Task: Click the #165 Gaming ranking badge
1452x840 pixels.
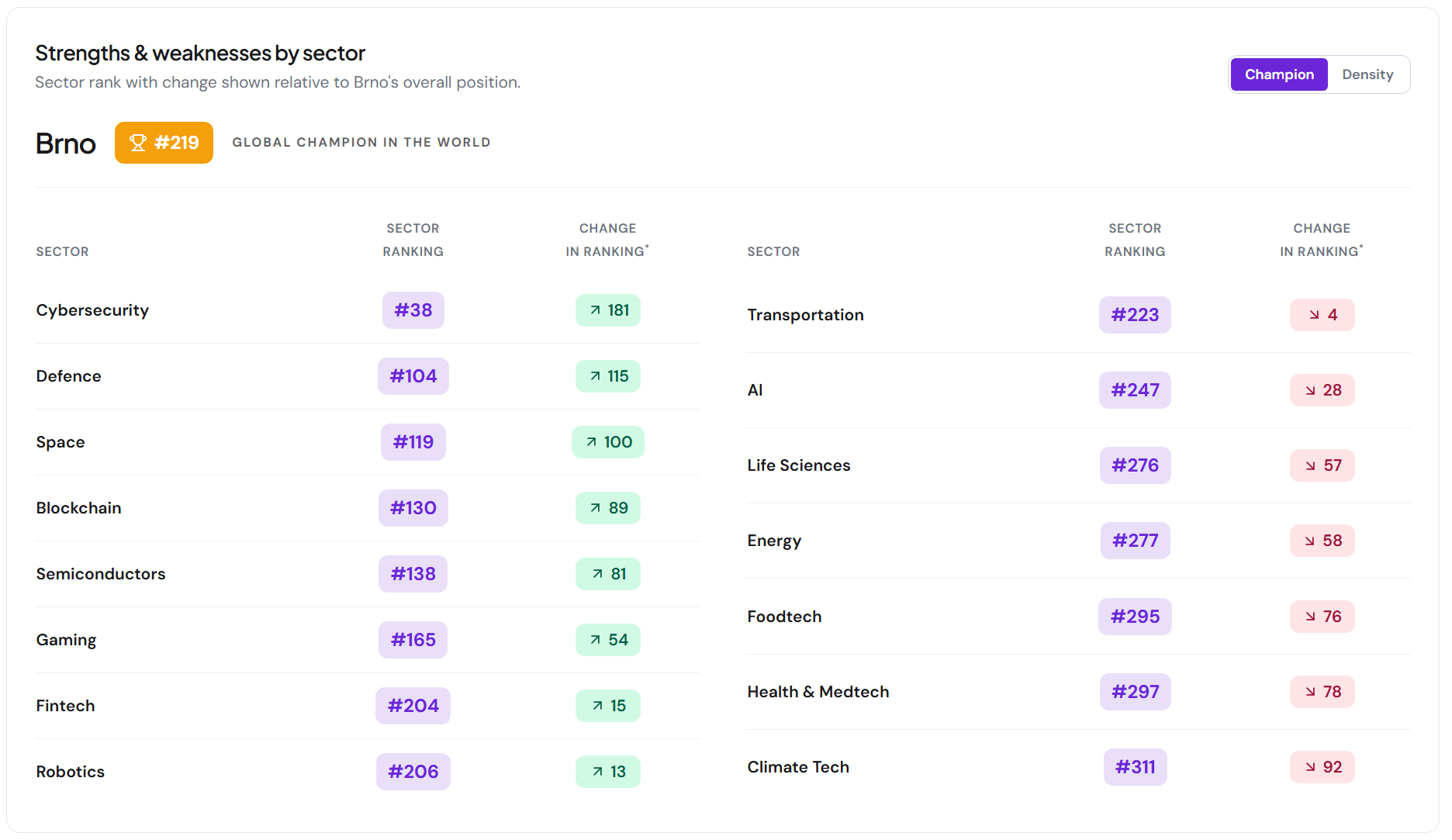Action: pos(413,640)
